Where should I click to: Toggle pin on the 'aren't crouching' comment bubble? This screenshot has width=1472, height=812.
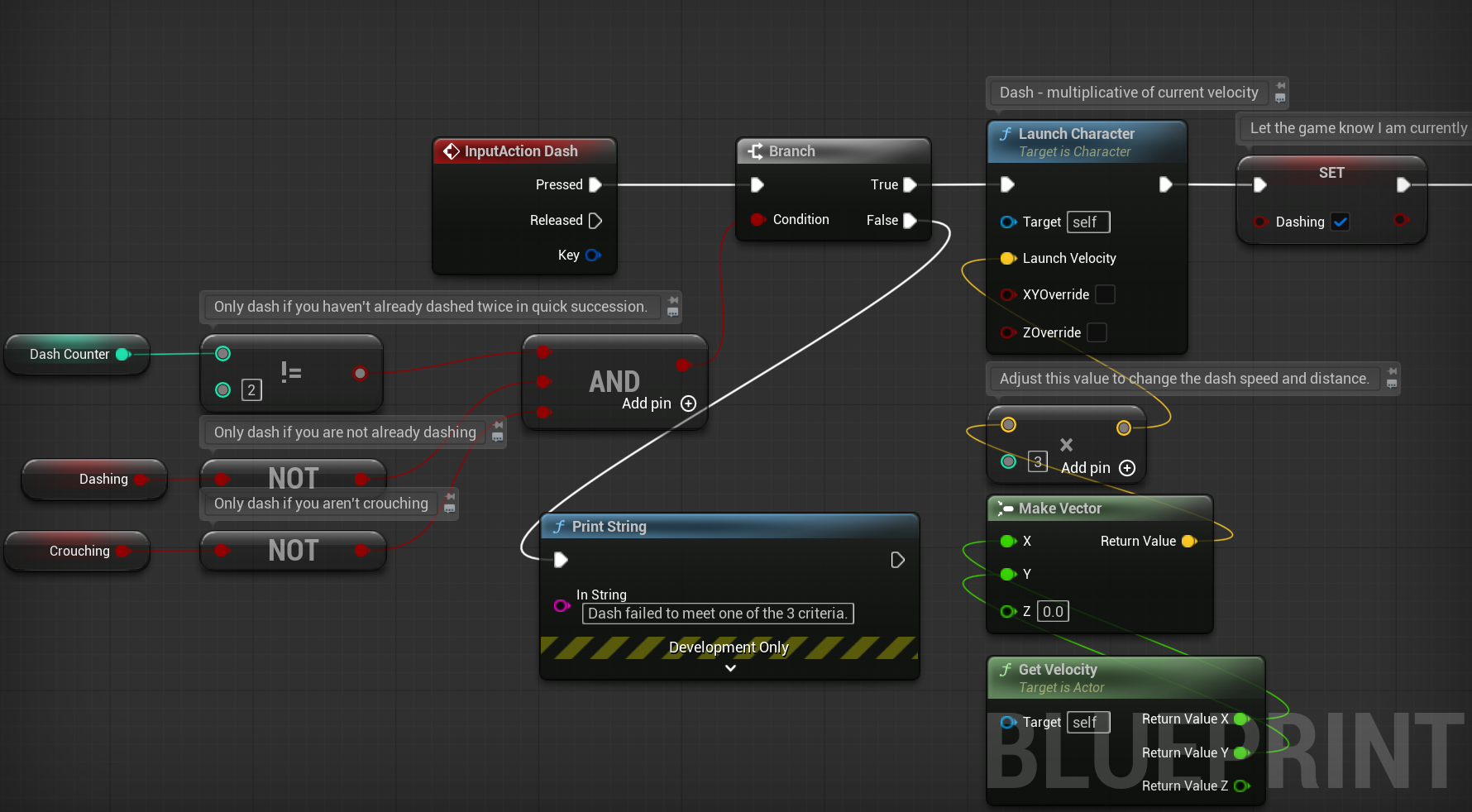coord(450,497)
